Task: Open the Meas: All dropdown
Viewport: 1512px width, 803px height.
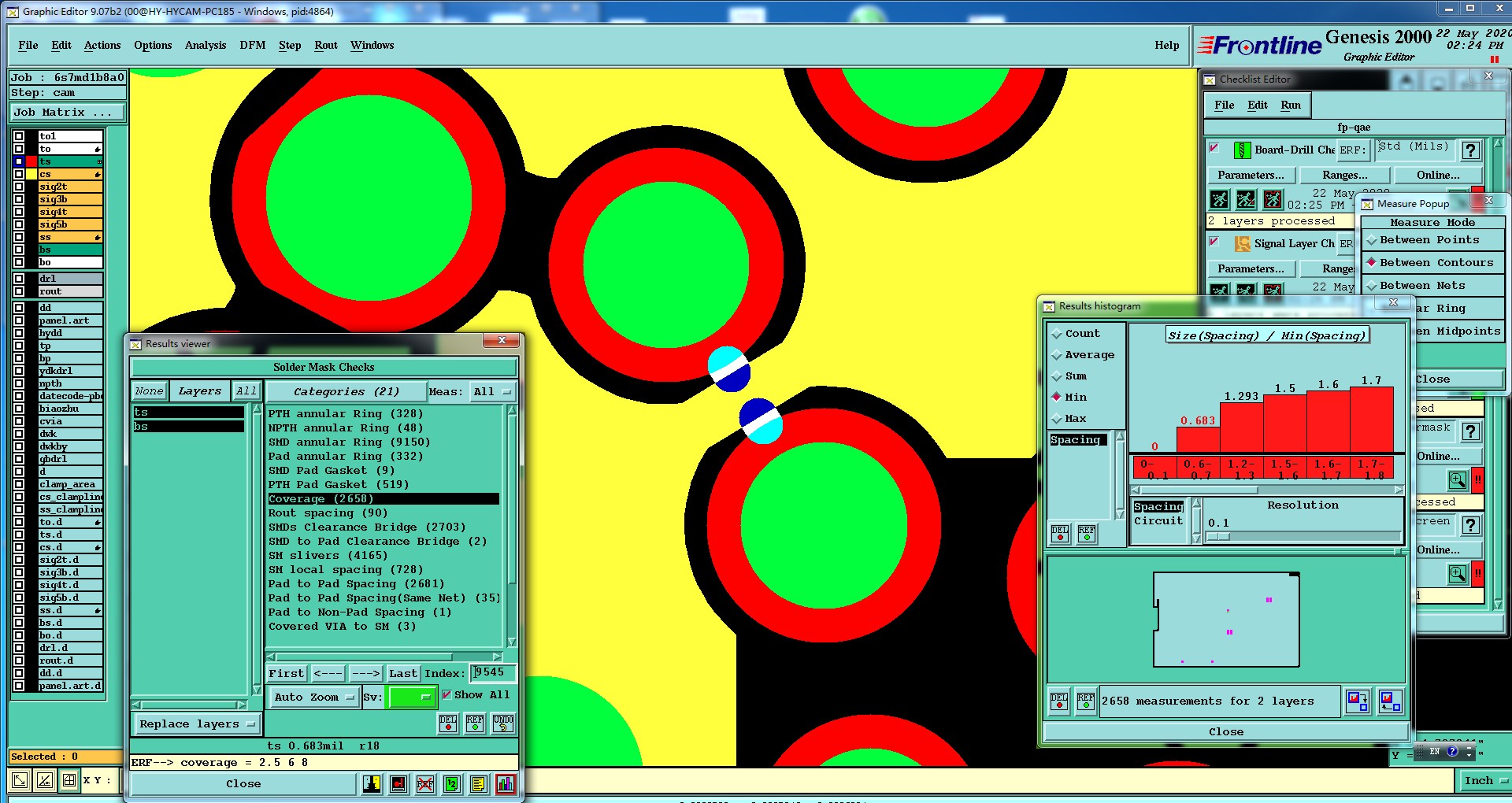Action: [x=492, y=392]
